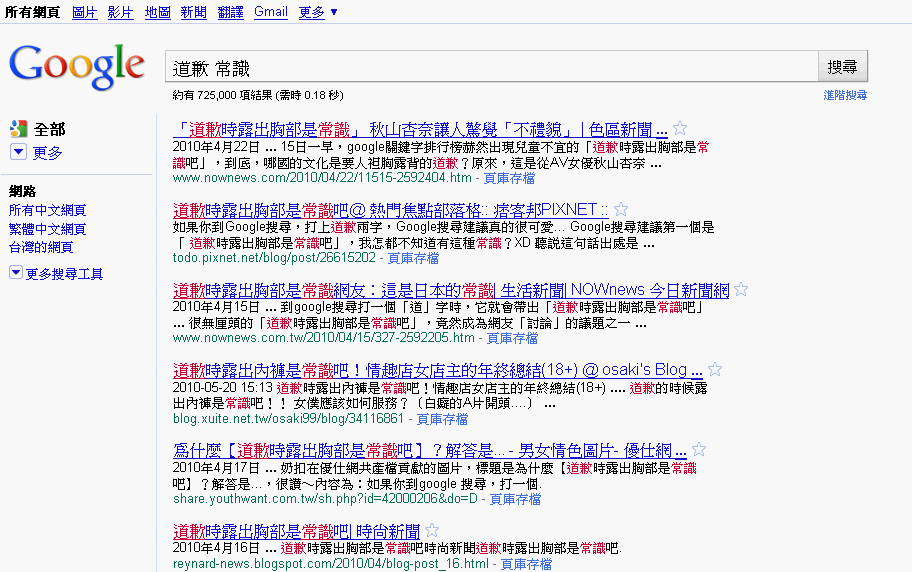
Task: Click URL blog.xuite.net.tw/osaki99/blog/34116861
Action: point(288,419)
